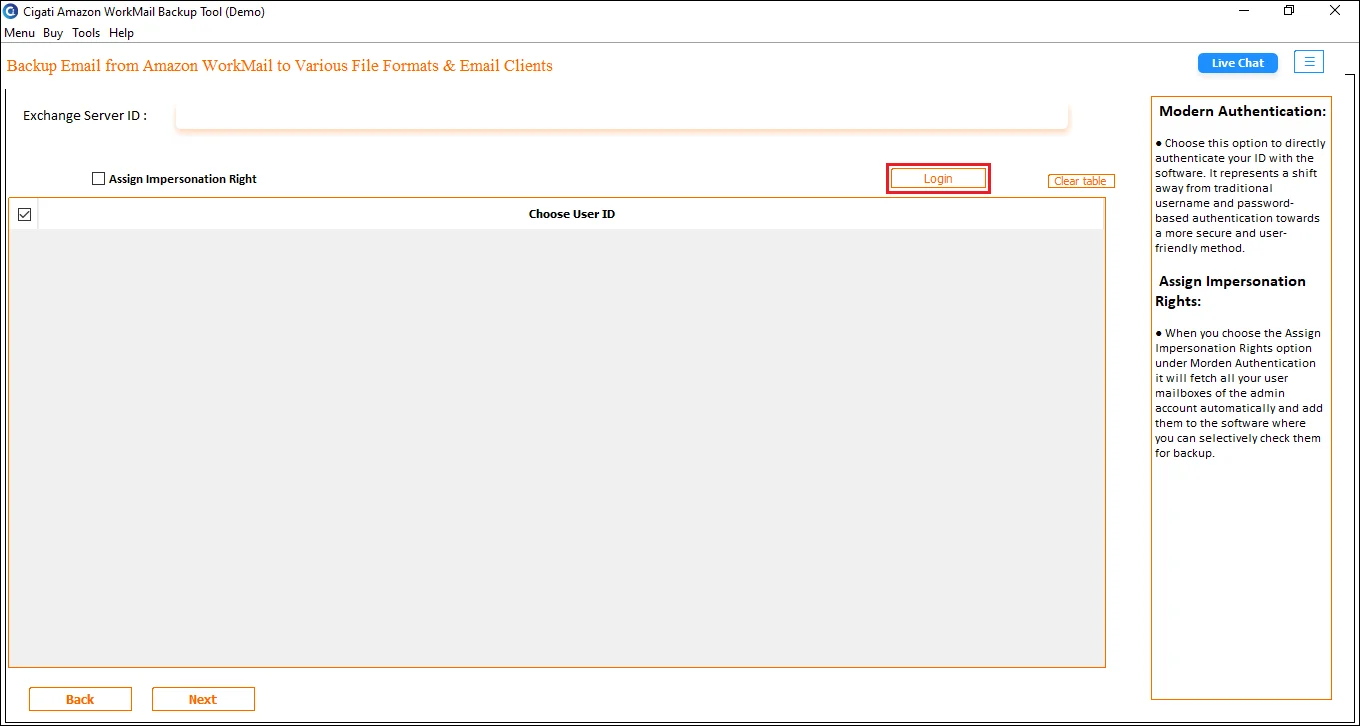Open the hamburger menu icon beside Live Chat
The image size is (1360, 726).
[1309, 62]
